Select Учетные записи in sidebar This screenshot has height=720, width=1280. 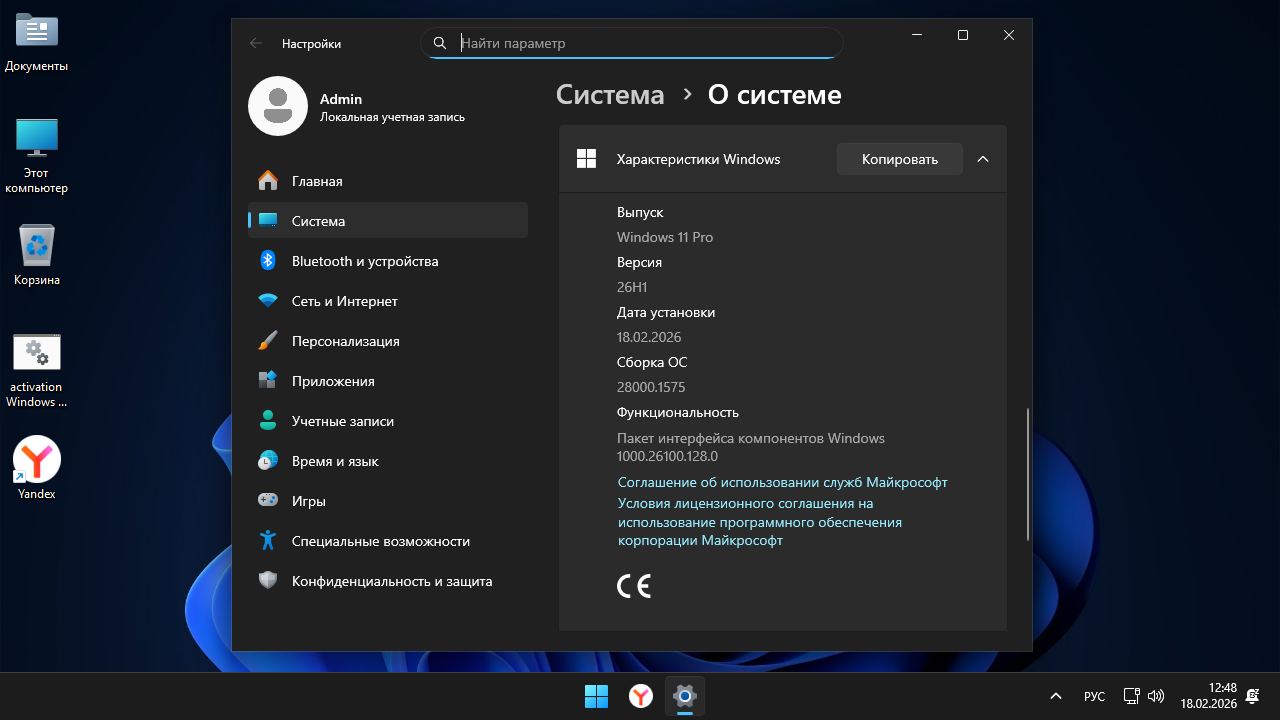tap(342, 421)
